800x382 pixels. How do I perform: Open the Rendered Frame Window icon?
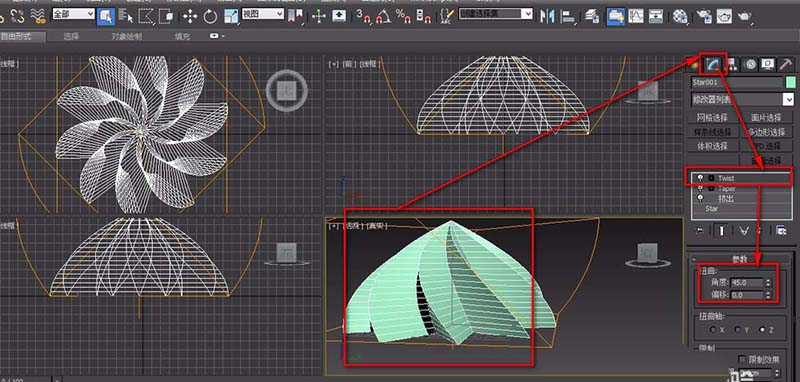coord(724,16)
